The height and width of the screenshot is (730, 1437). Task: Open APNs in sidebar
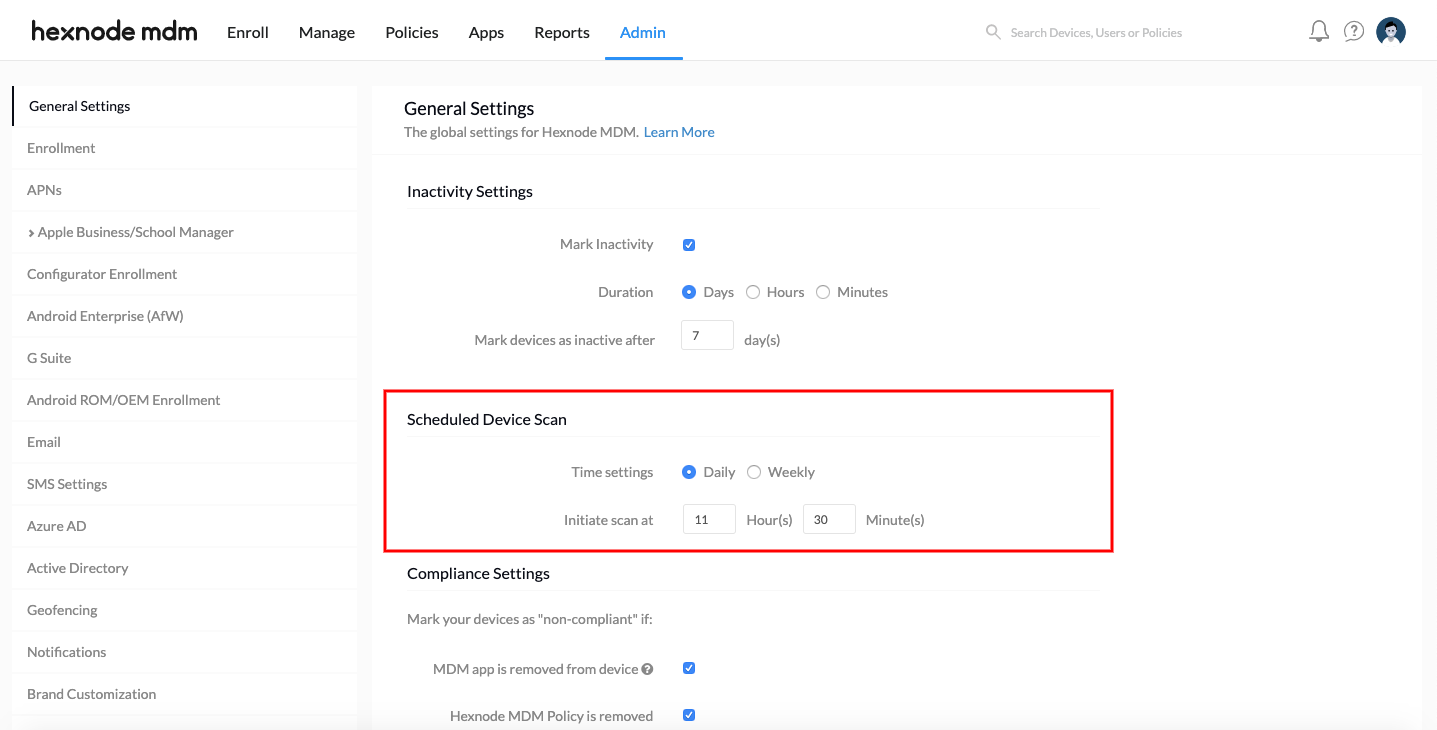184,190
